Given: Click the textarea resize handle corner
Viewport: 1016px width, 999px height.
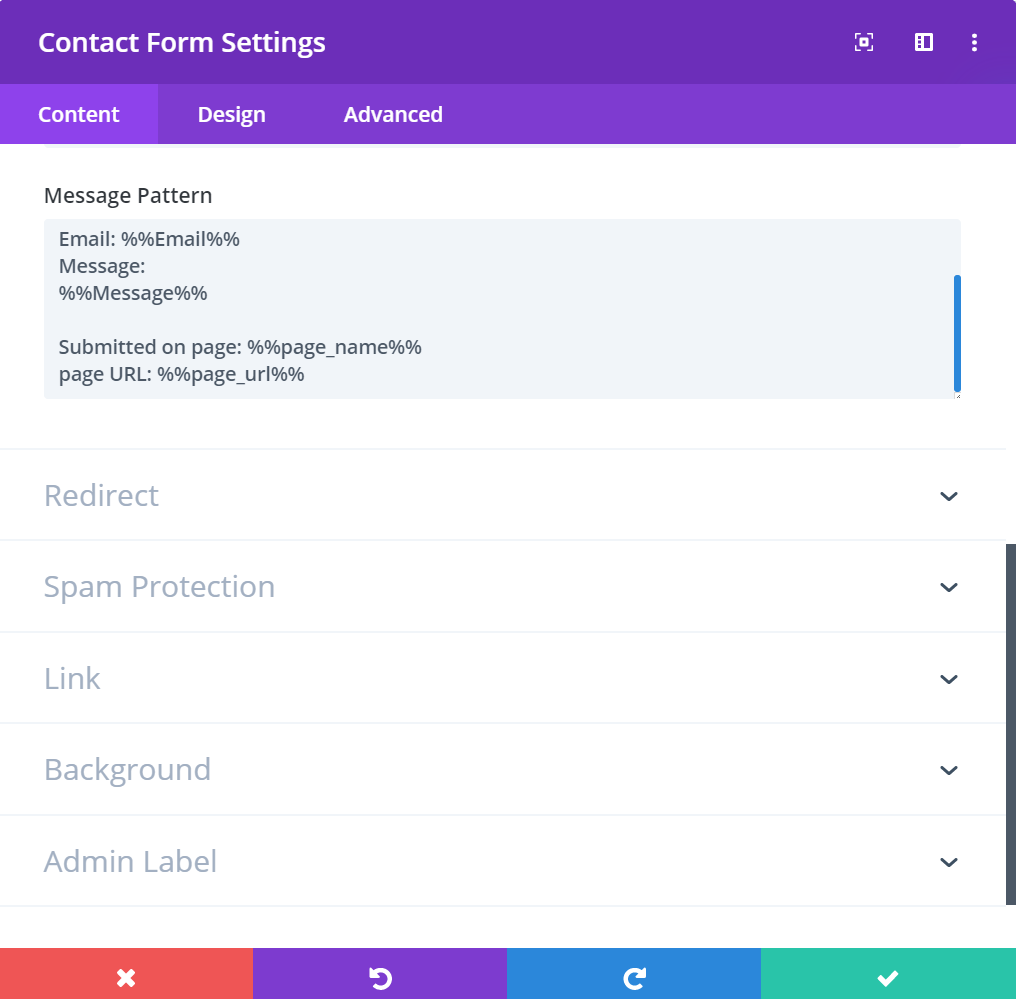Looking at the screenshot, I should [x=957, y=395].
